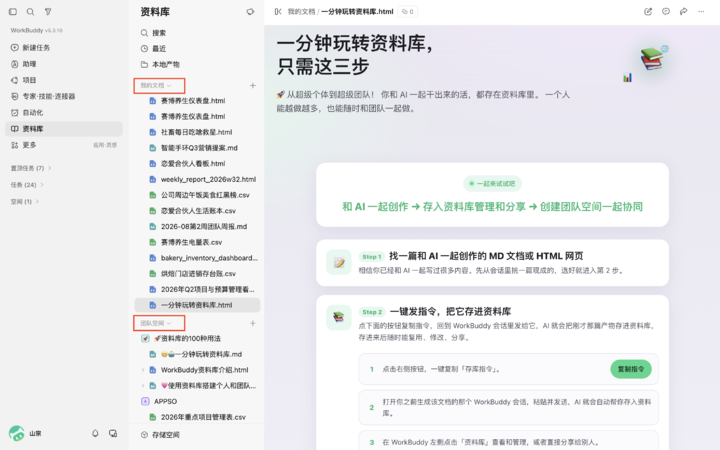The width and height of the screenshot is (720, 450).
Task: Expand WorkBuddy资料库介绍.html chevron
Action: point(143,370)
